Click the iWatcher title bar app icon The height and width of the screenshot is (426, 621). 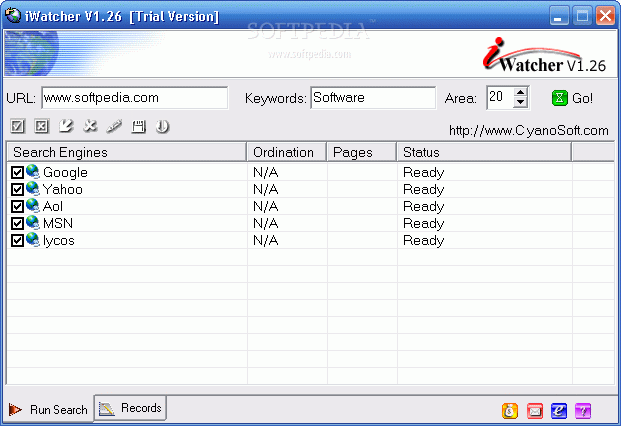pyautogui.click(x=13, y=16)
